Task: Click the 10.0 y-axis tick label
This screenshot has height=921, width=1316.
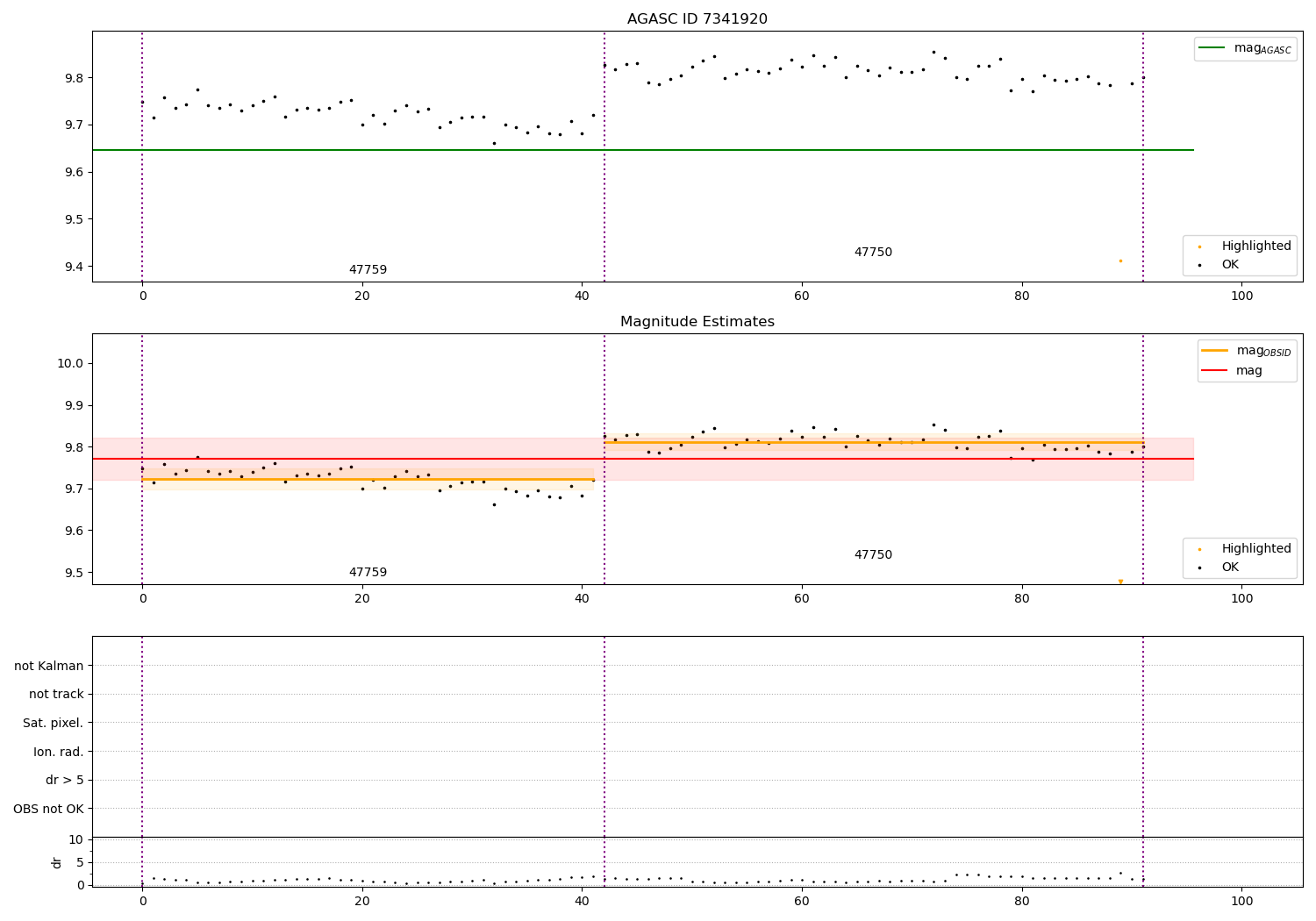Action: 70,363
